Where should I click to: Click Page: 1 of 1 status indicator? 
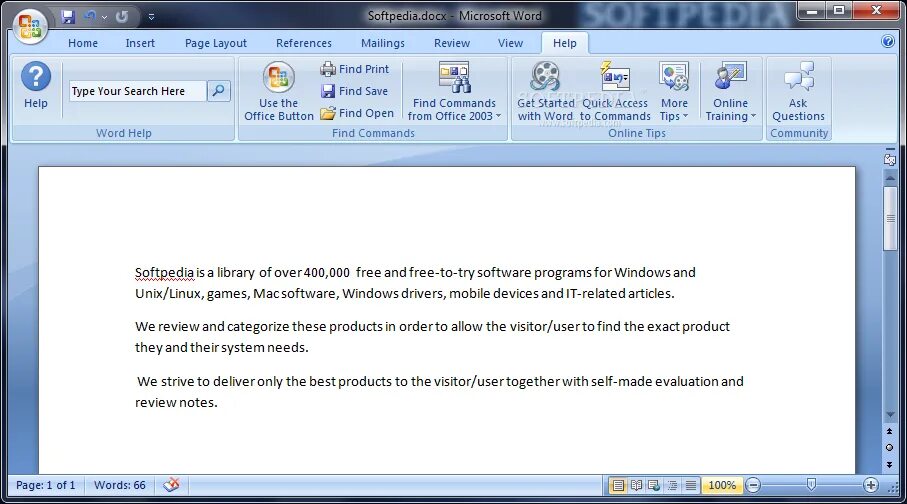46,485
